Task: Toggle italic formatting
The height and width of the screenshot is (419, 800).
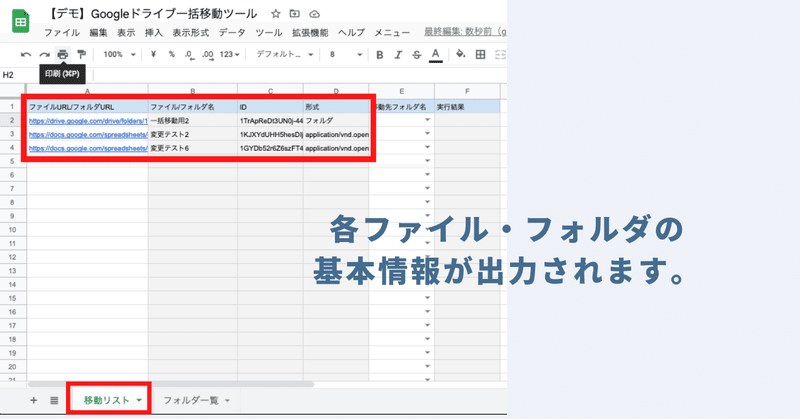Action: point(398,55)
